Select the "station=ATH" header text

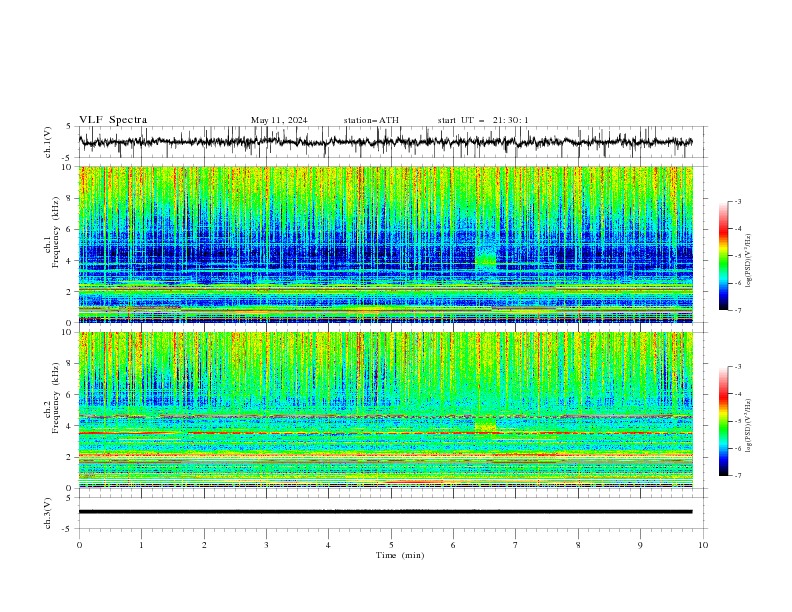click(371, 120)
